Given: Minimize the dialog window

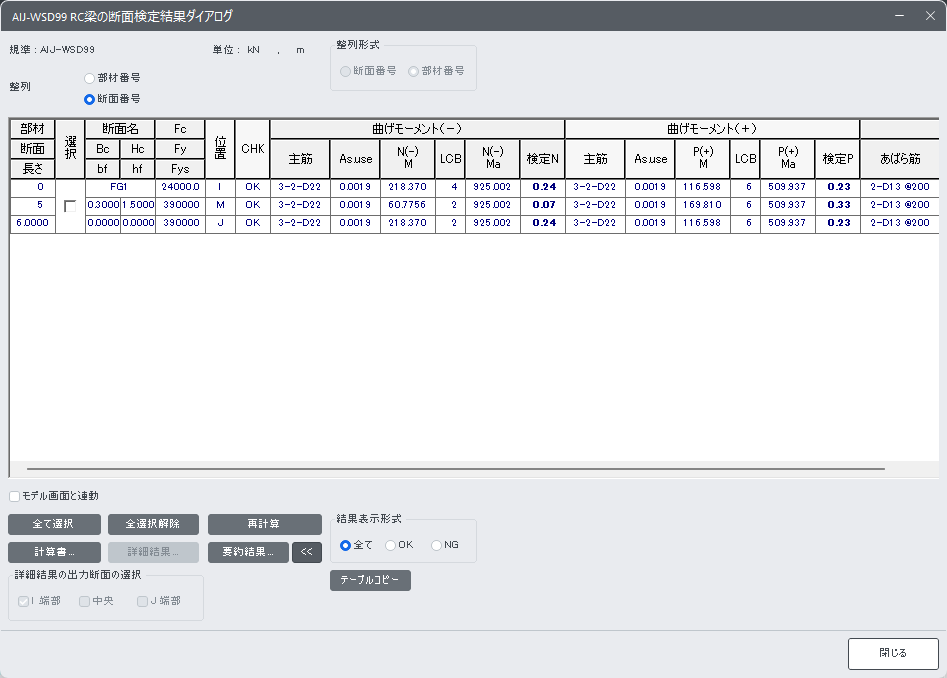Looking at the screenshot, I should coord(899,16).
